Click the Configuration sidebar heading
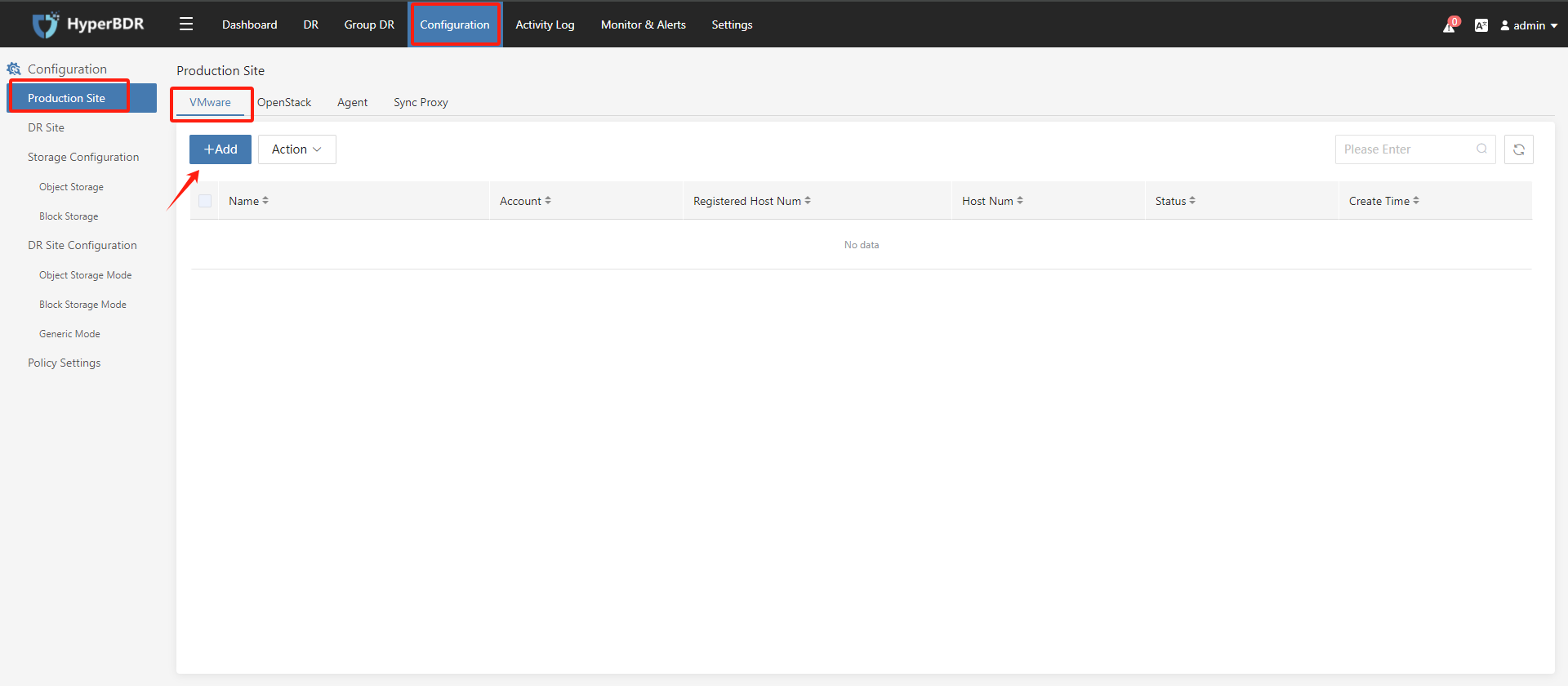The width and height of the screenshot is (1568, 686). click(x=67, y=69)
